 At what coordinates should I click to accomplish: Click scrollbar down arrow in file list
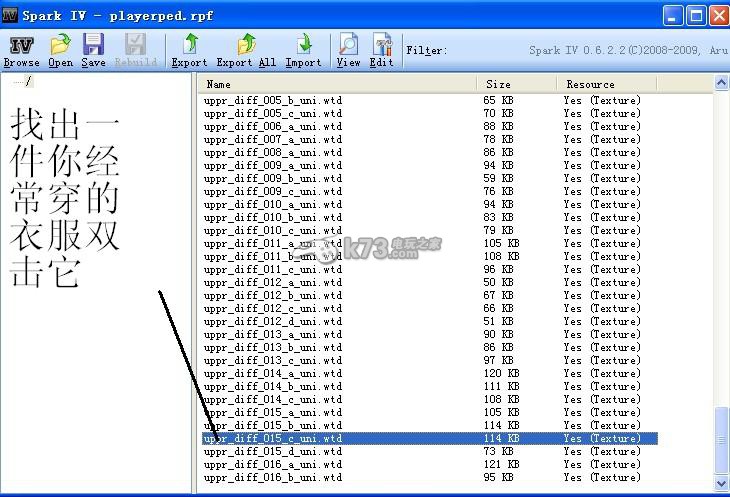pyautogui.click(x=722, y=480)
